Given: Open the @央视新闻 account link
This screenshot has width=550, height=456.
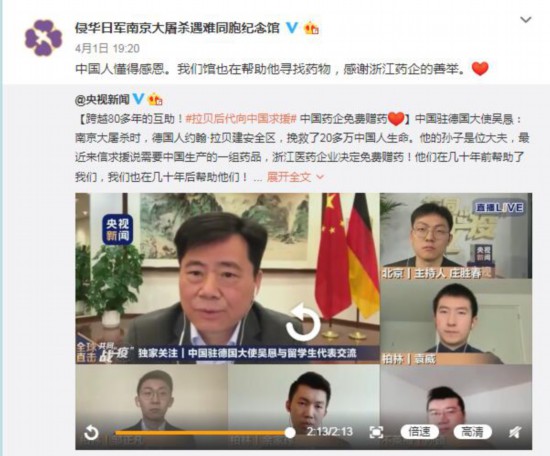Looking at the screenshot, I should tap(102, 99).
